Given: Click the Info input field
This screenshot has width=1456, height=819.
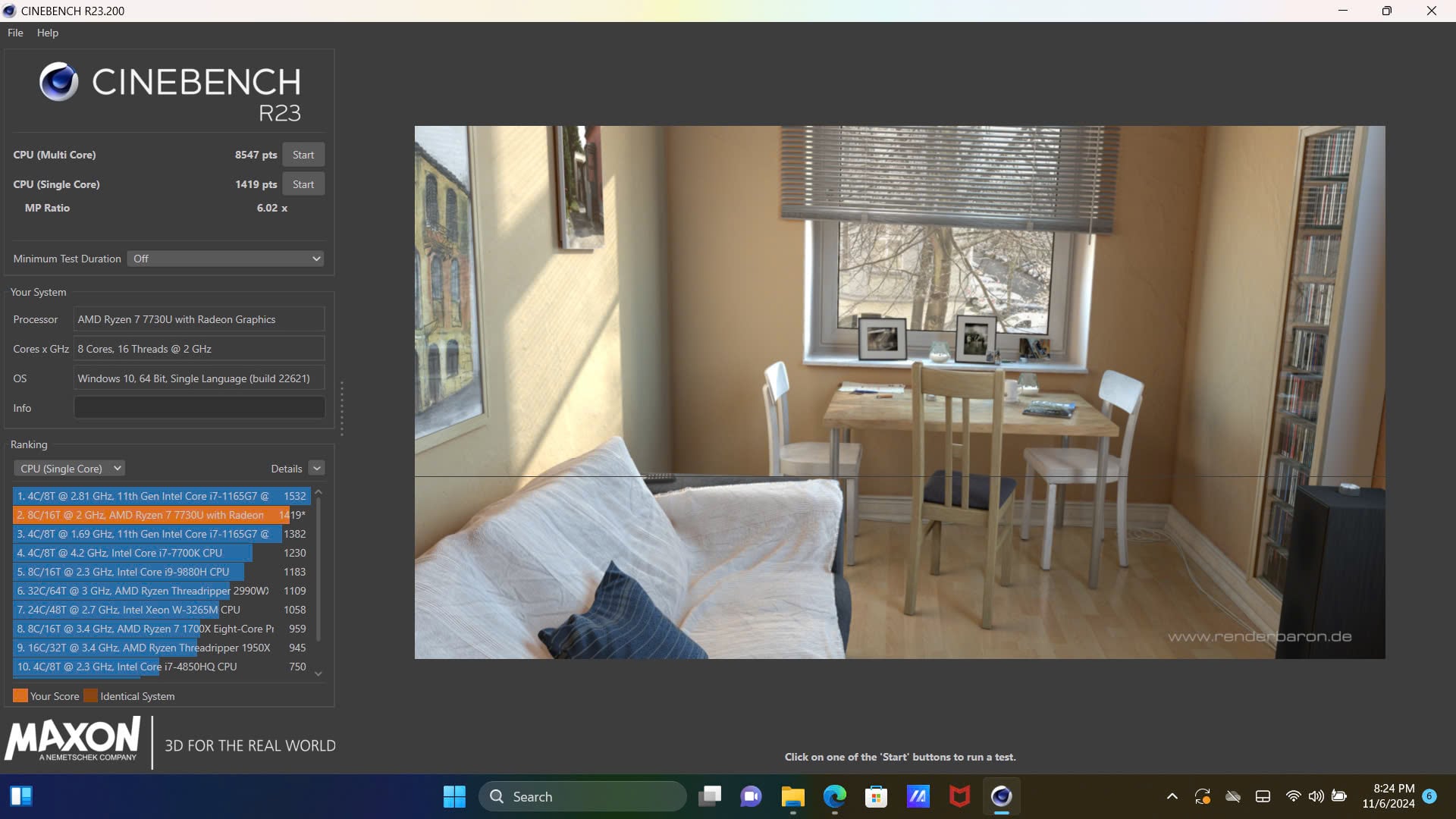Looking at the screenshot, I should [199, 407].
